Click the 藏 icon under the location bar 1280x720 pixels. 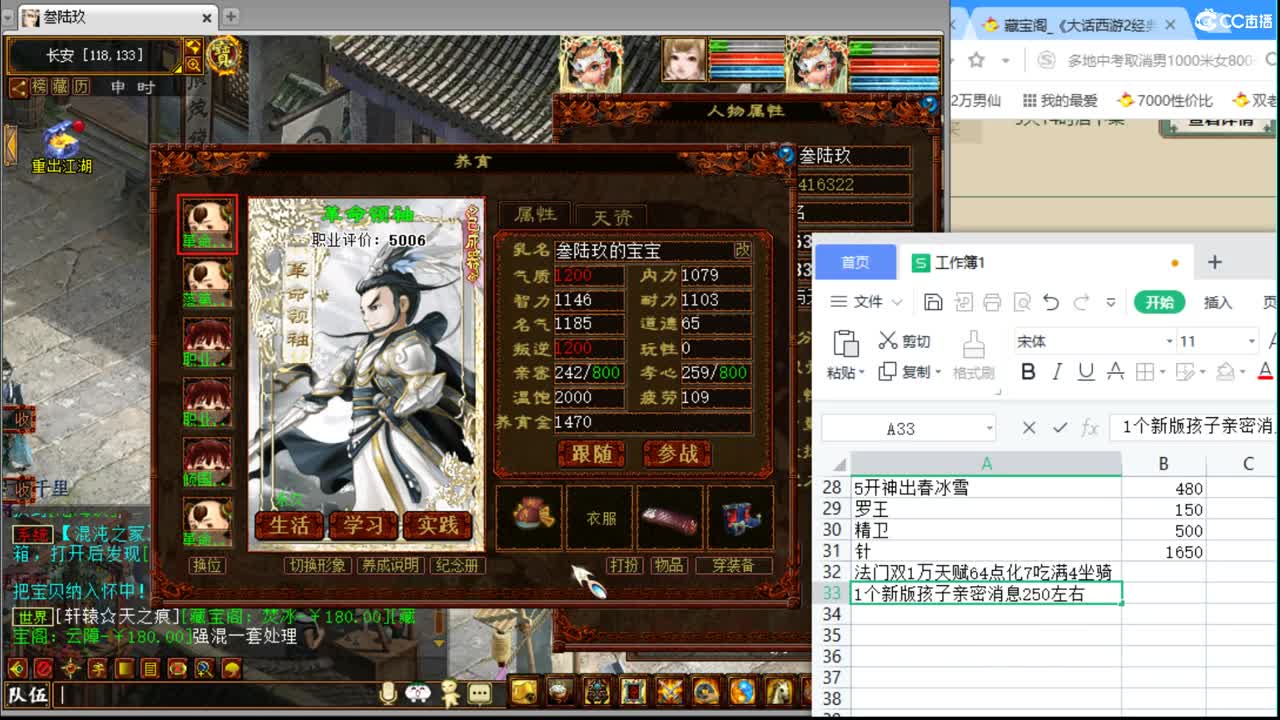click(61, 87)
